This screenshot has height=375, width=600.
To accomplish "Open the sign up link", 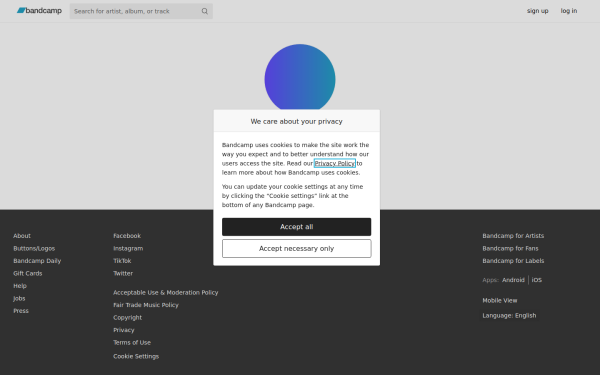I will pos(537,11).
